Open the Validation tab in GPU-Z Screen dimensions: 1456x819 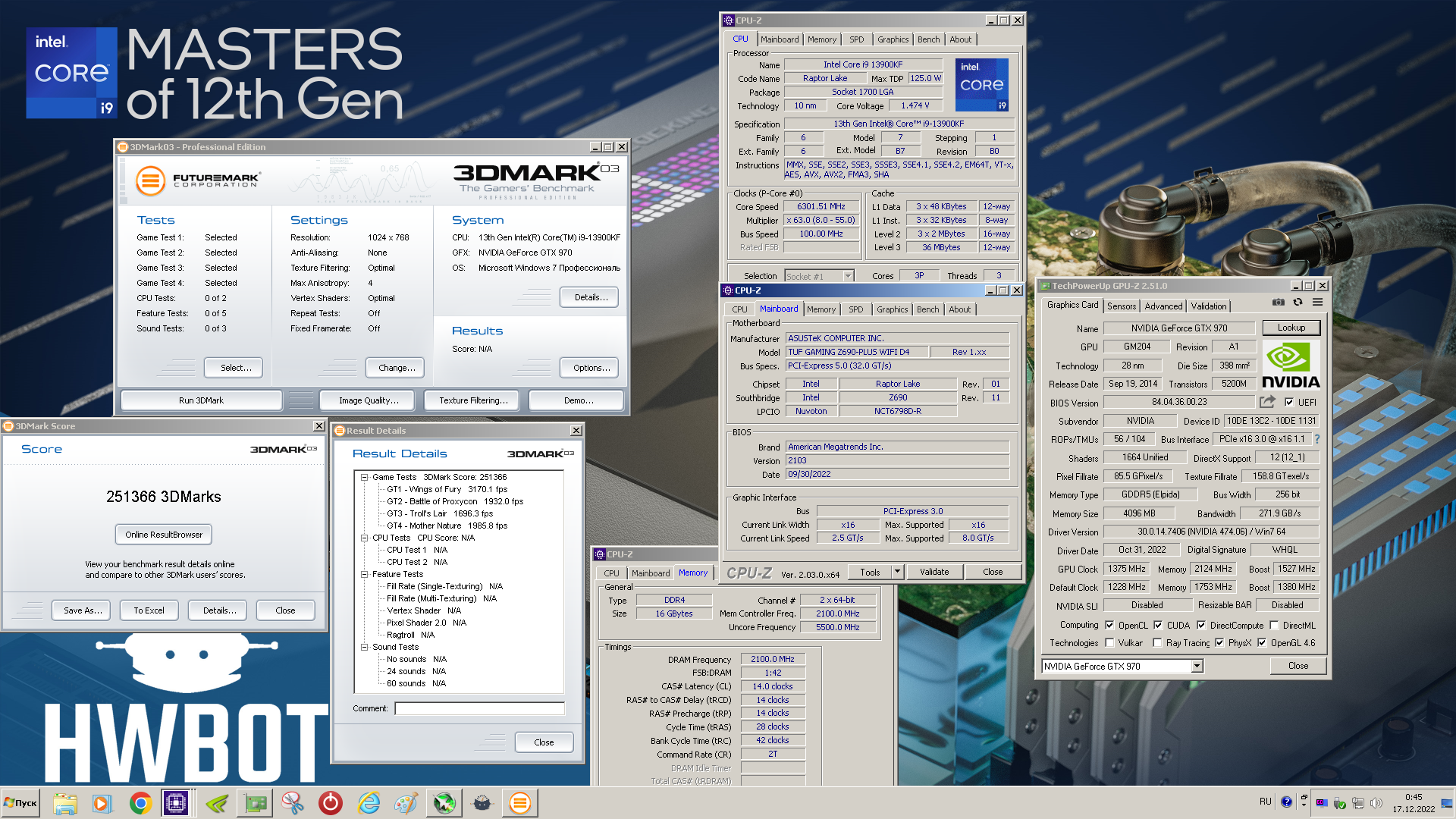pos(1208,306)
